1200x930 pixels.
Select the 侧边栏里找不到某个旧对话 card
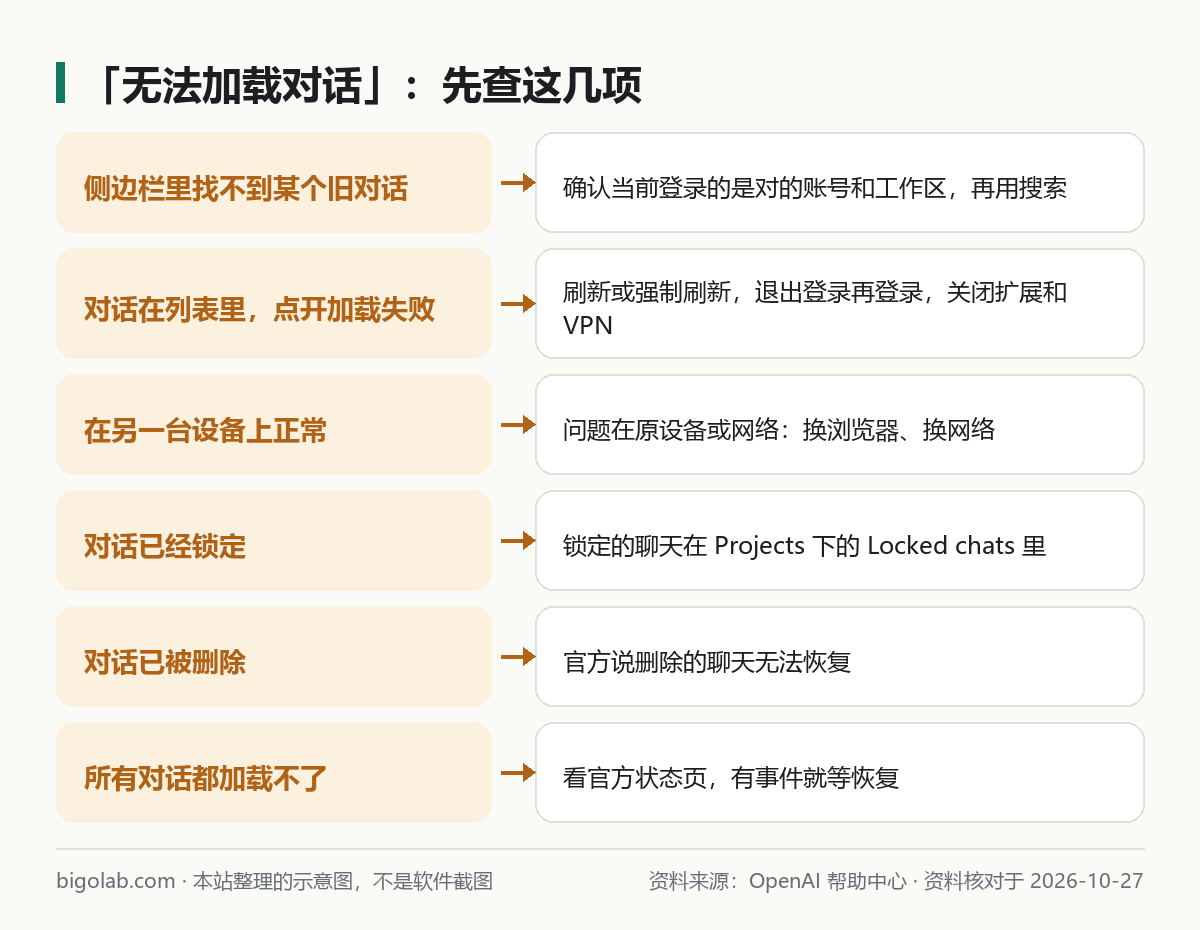274,183
